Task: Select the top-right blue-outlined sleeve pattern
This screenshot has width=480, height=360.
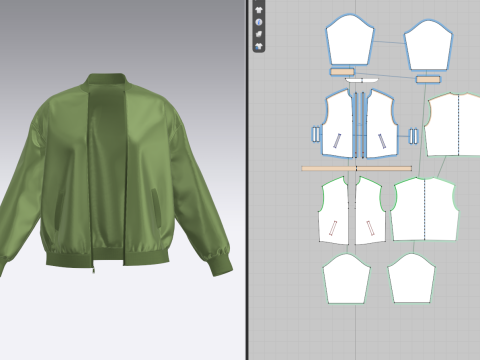Action: pos(428,45)
